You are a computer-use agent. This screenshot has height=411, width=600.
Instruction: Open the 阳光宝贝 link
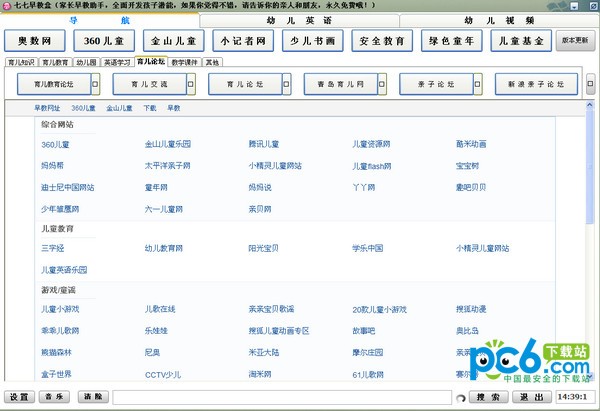(263, 248)
